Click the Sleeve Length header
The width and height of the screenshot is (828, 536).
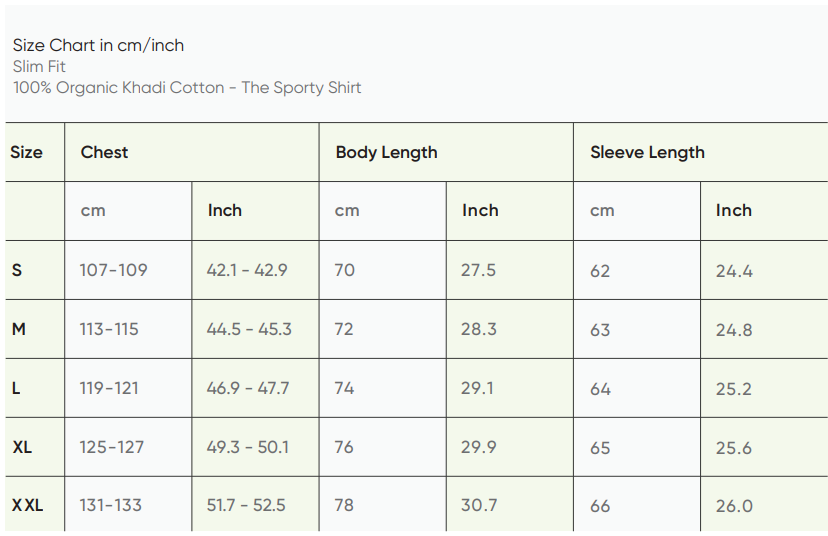tap(647, 153)
